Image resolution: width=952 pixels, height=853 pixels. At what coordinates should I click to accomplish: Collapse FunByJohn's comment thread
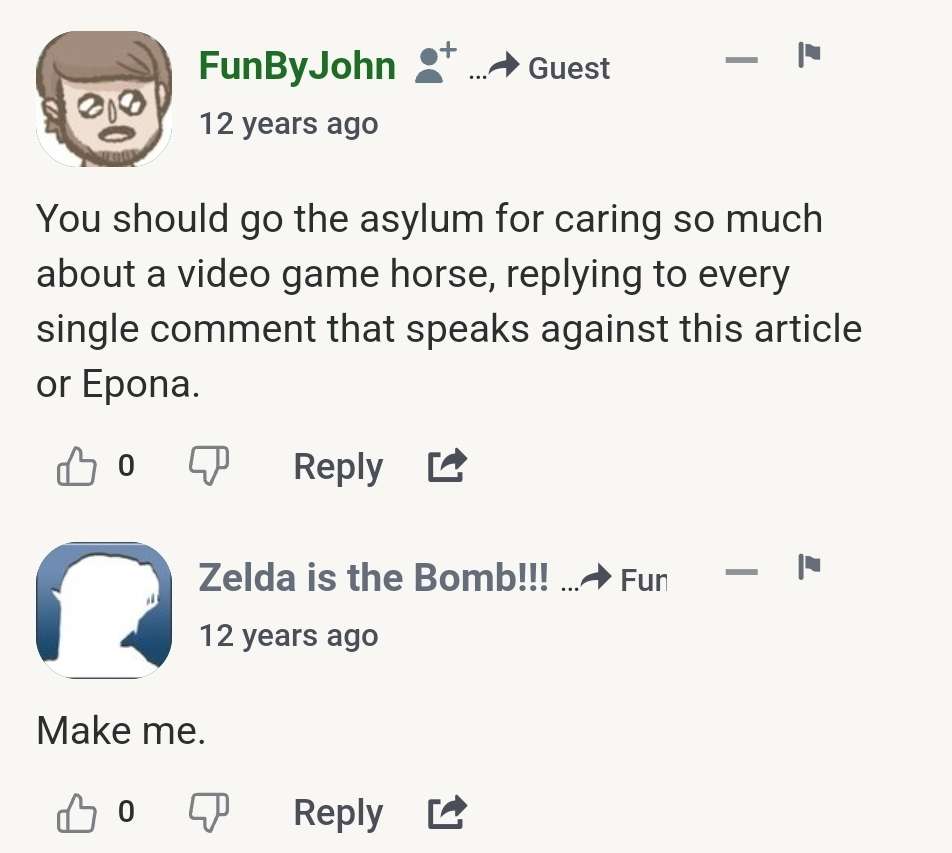[741, 59]
